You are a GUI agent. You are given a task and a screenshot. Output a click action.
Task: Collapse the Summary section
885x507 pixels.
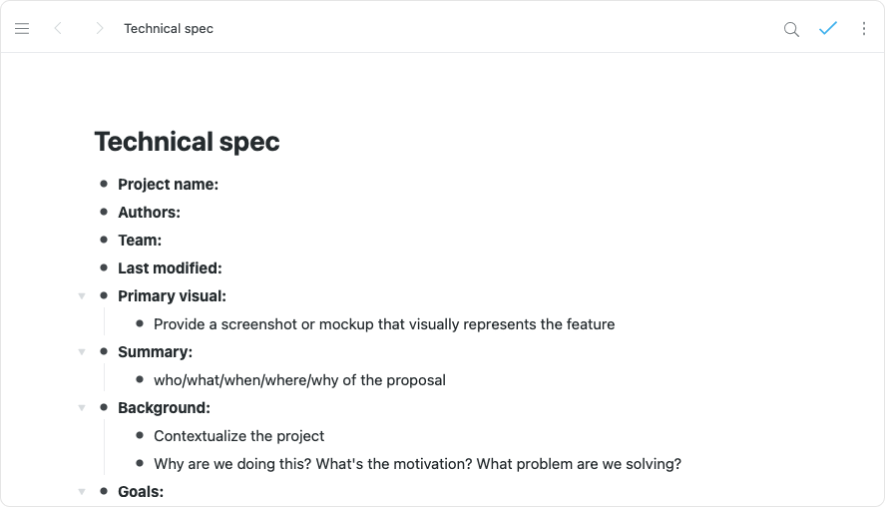pyautogui.click(x=82, y=352)
